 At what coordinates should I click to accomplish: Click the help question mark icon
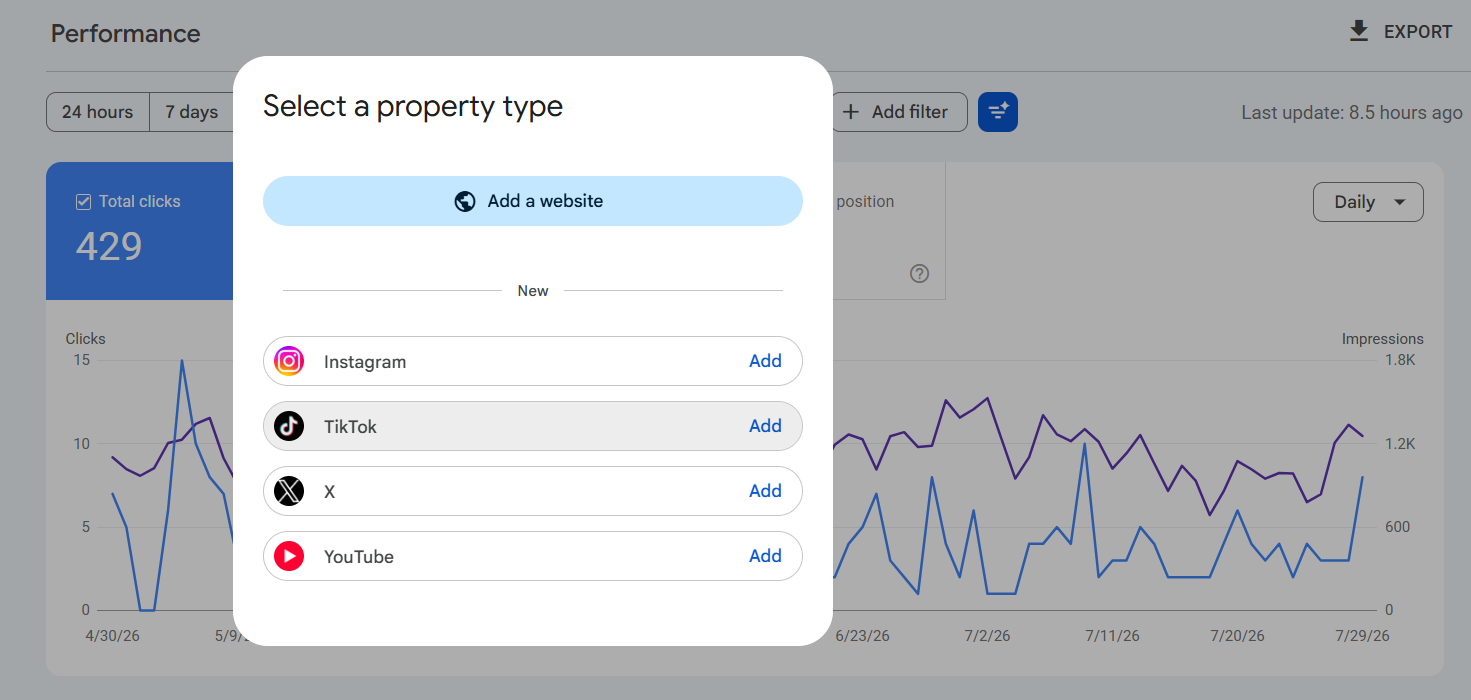click(920, 273)
